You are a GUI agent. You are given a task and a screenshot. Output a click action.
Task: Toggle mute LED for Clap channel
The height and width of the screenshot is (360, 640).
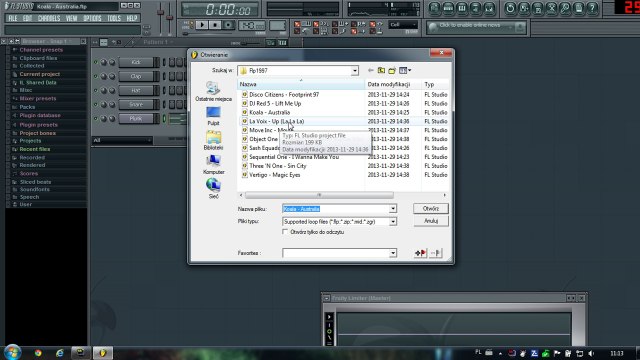click(x=96, y=76)
